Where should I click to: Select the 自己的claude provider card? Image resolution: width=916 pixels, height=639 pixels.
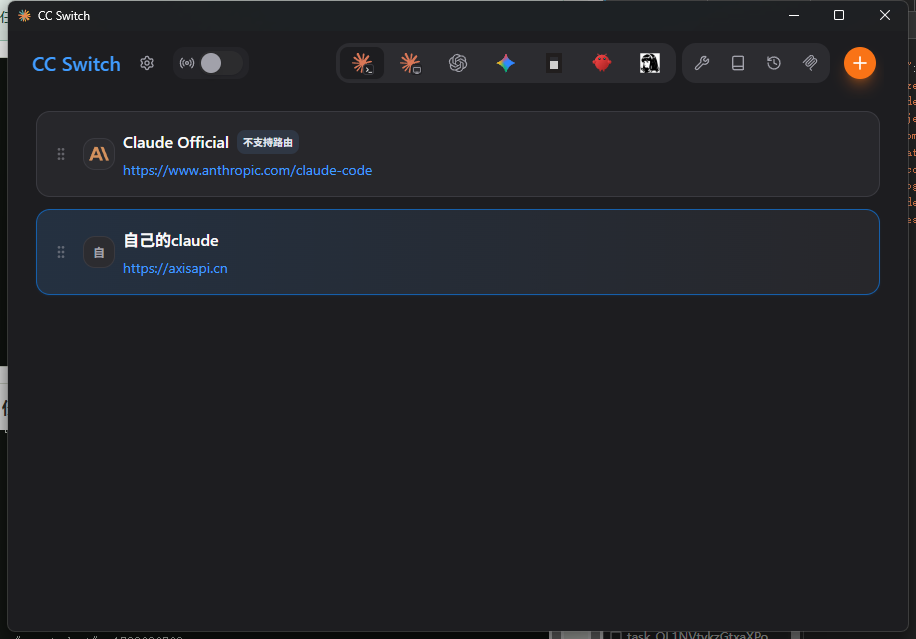[457, 252]
